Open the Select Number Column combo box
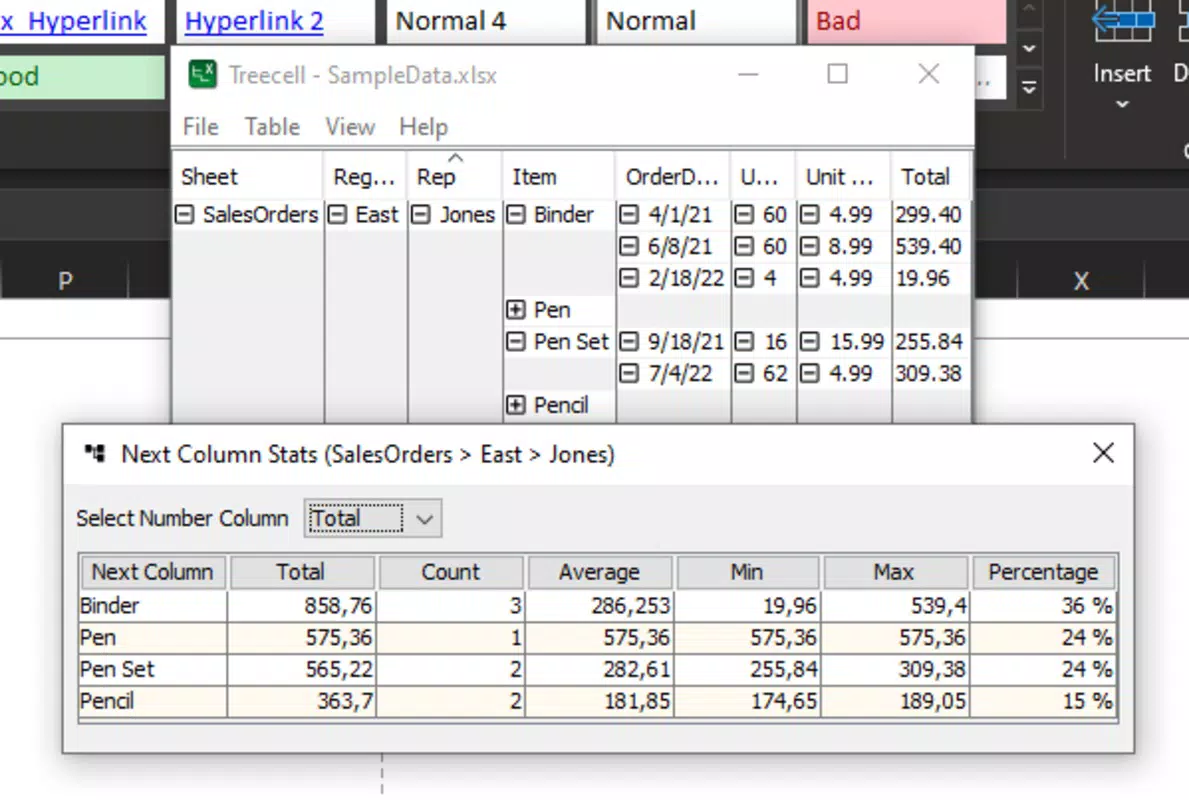 point(373,519)
